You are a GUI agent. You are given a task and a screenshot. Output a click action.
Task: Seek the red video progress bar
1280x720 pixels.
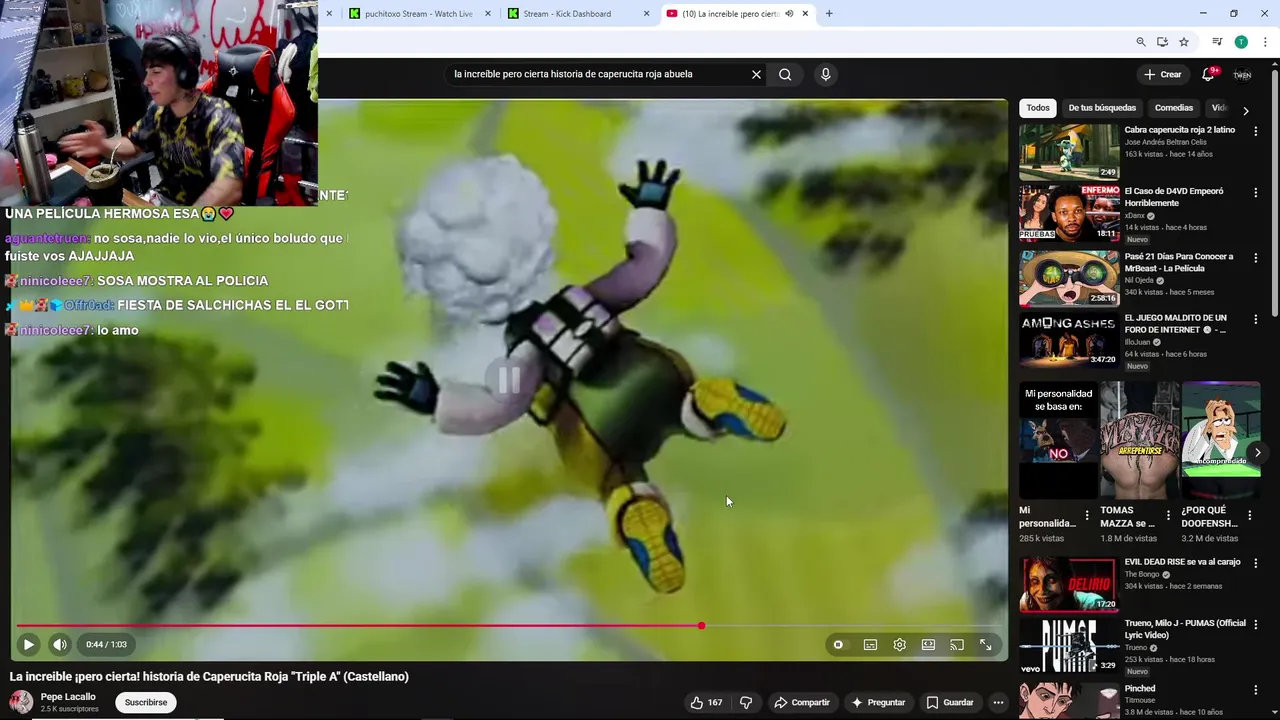510,626
